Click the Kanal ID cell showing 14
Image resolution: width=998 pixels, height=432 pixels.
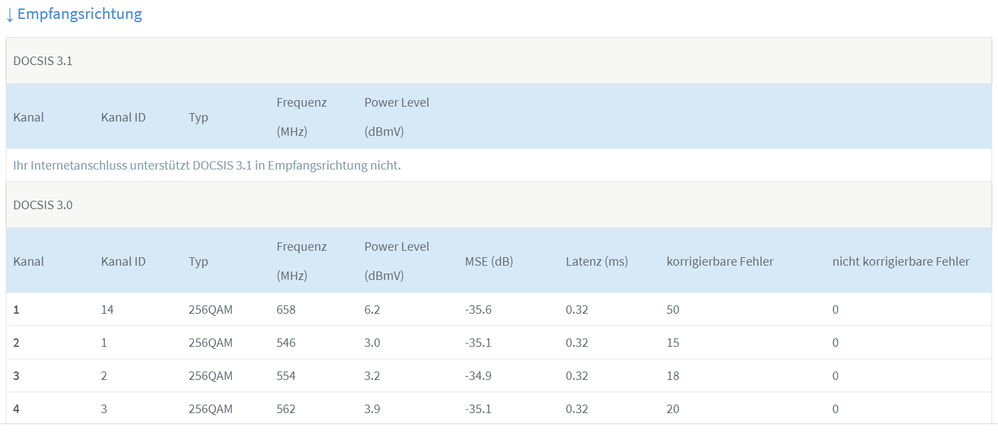pos(108,310)
